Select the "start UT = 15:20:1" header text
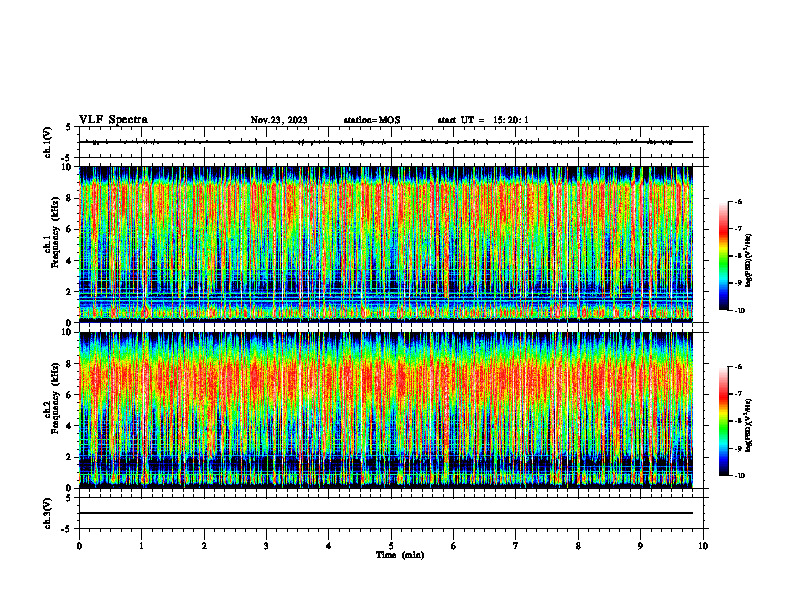Screen dimensions: 792x612 pyautogui.click(x=483, y=120)
